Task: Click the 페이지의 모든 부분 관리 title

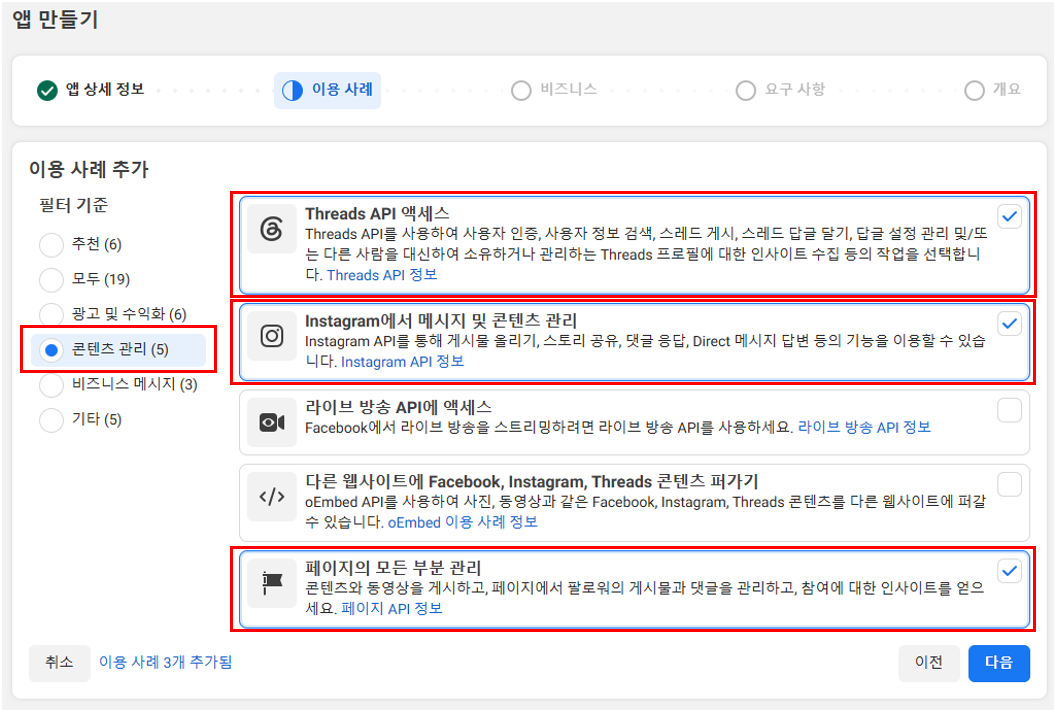Action: coord(393,568)
